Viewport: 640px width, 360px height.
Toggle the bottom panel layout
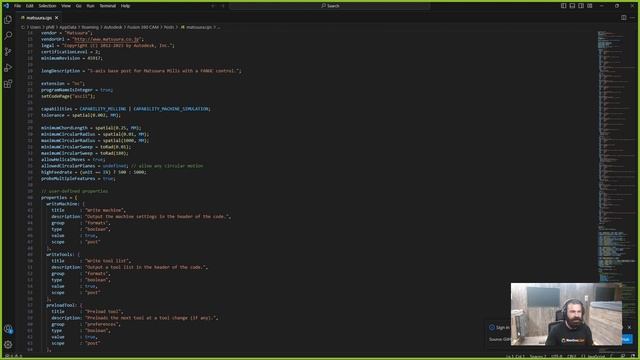point(572,6)
